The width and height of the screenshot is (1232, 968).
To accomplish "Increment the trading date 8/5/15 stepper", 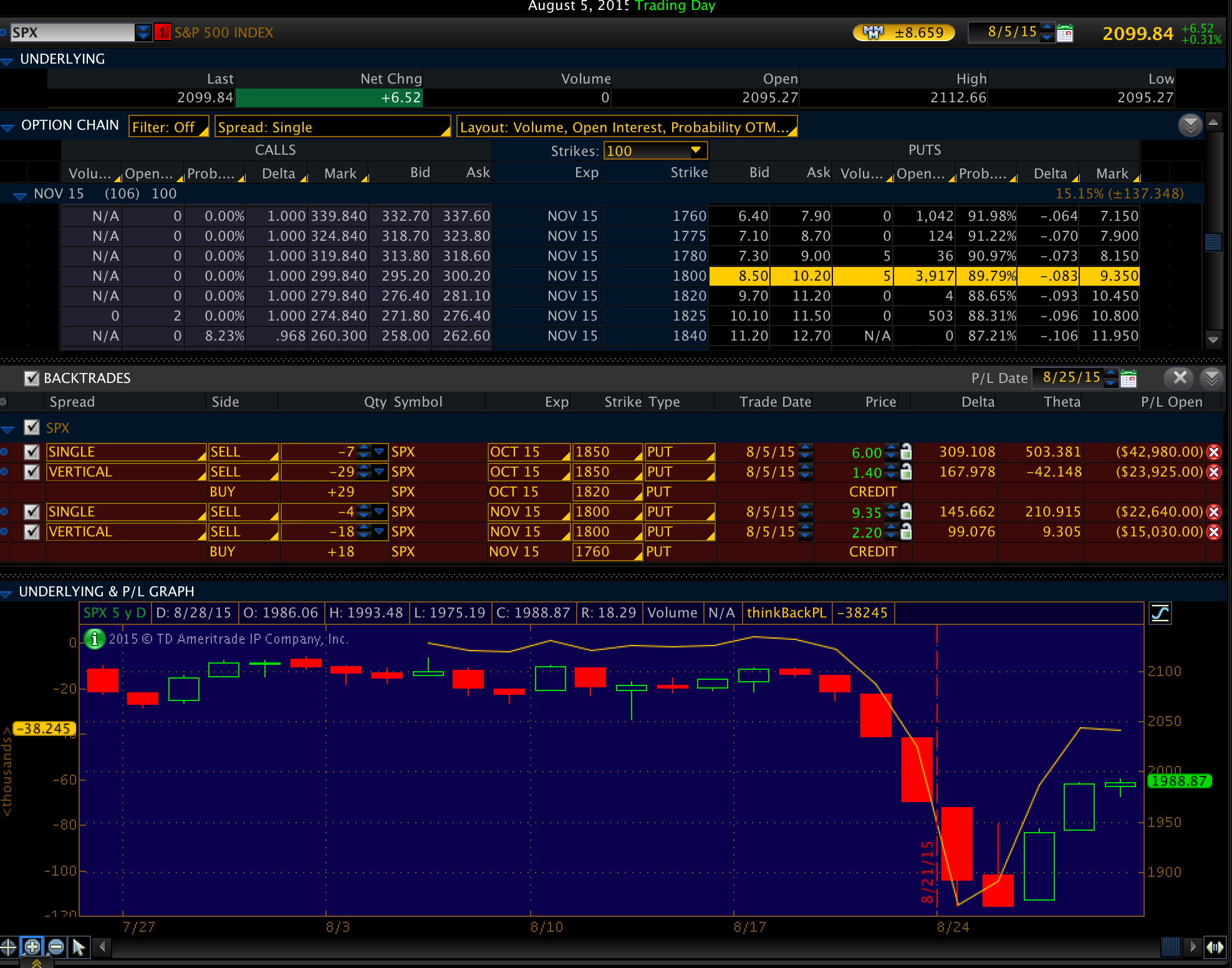I will (1048, 28).
